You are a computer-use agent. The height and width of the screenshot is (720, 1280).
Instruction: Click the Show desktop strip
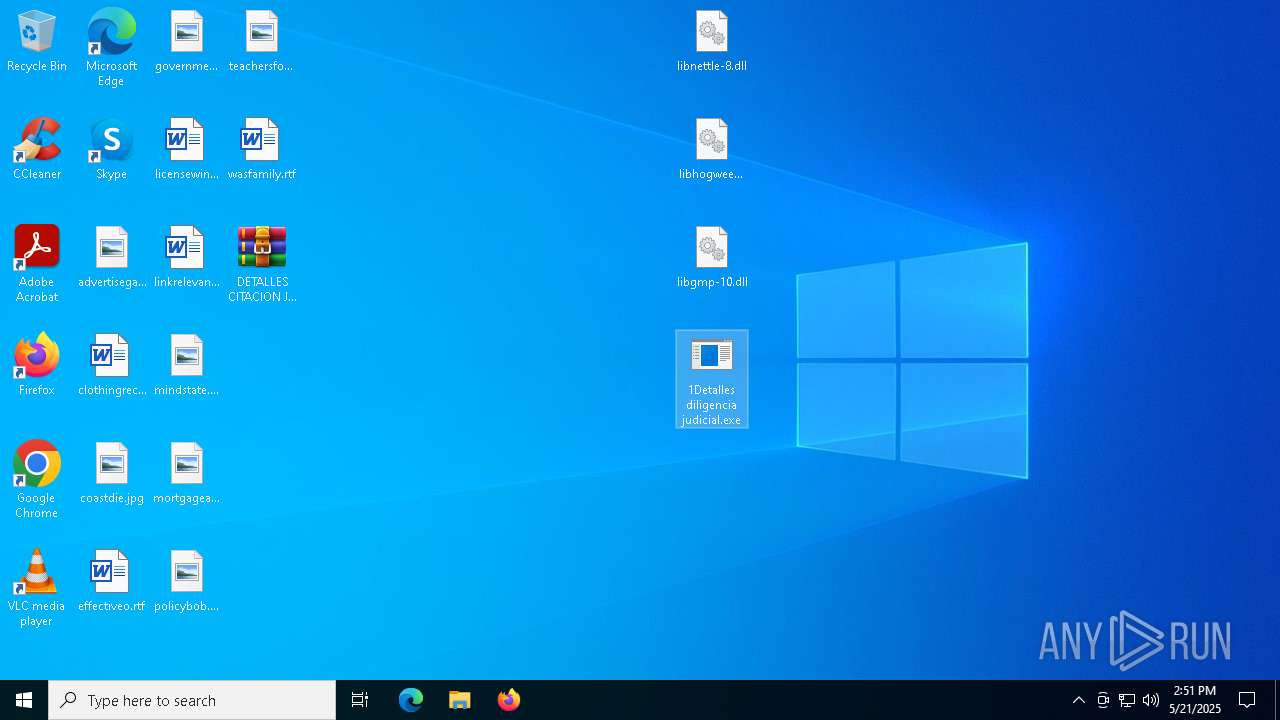click(1277, 700)
